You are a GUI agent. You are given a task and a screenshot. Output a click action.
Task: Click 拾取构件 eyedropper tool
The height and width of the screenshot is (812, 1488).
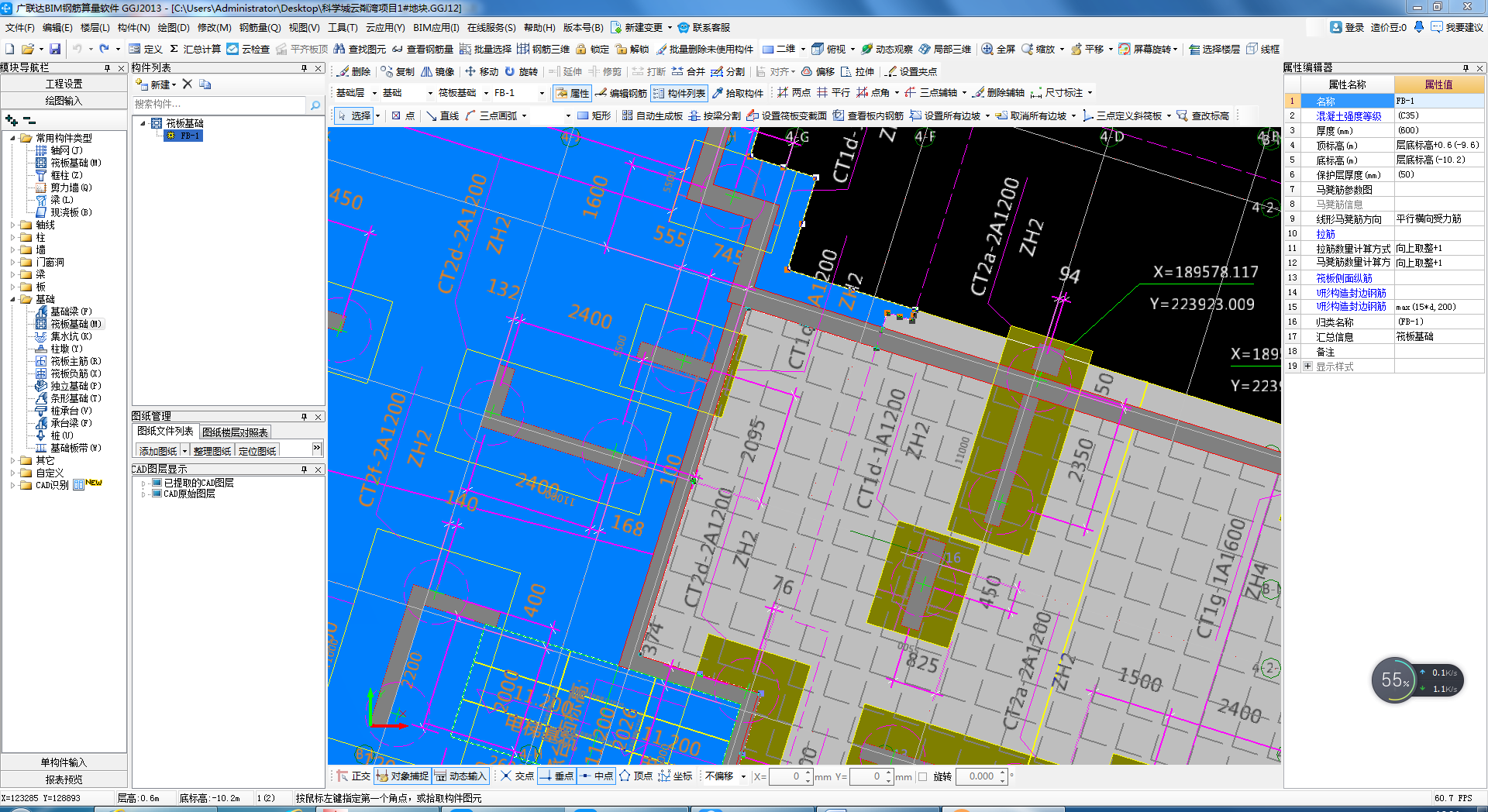click(737, 93)
